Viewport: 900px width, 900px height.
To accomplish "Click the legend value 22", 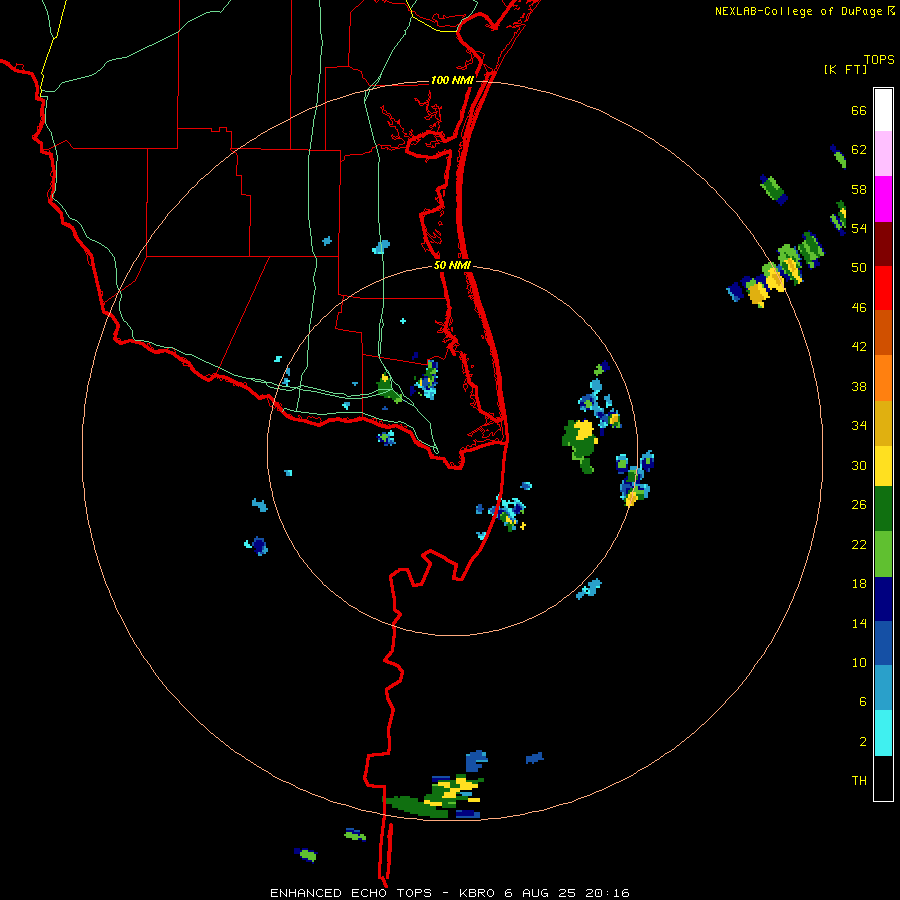I will coord(859,544).
